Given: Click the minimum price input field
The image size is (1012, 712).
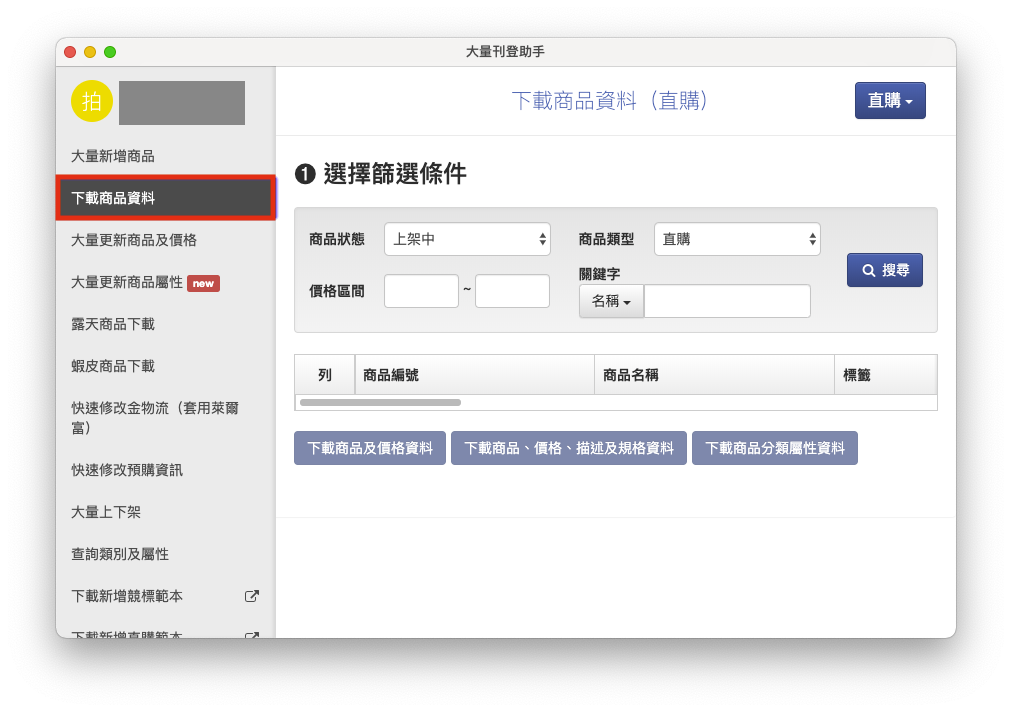Looking at the screenshot, I should (421, 291).
